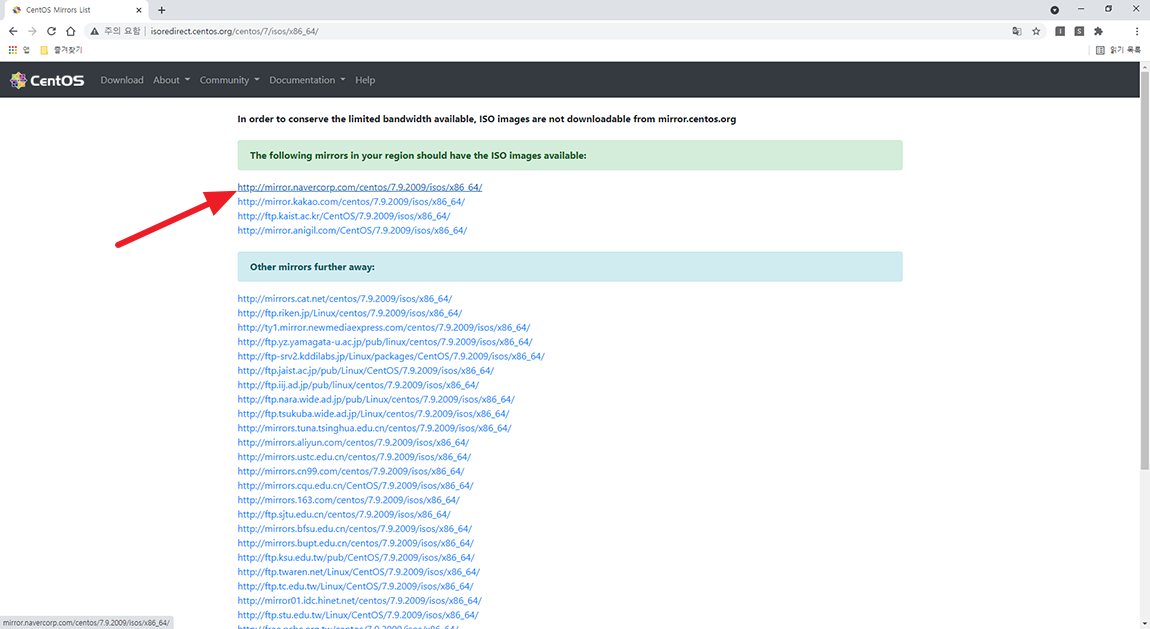Open the mirror01.idc.hinet.net link
Viewport: 1150px width, 629px height.
click(x=359, y=600)
